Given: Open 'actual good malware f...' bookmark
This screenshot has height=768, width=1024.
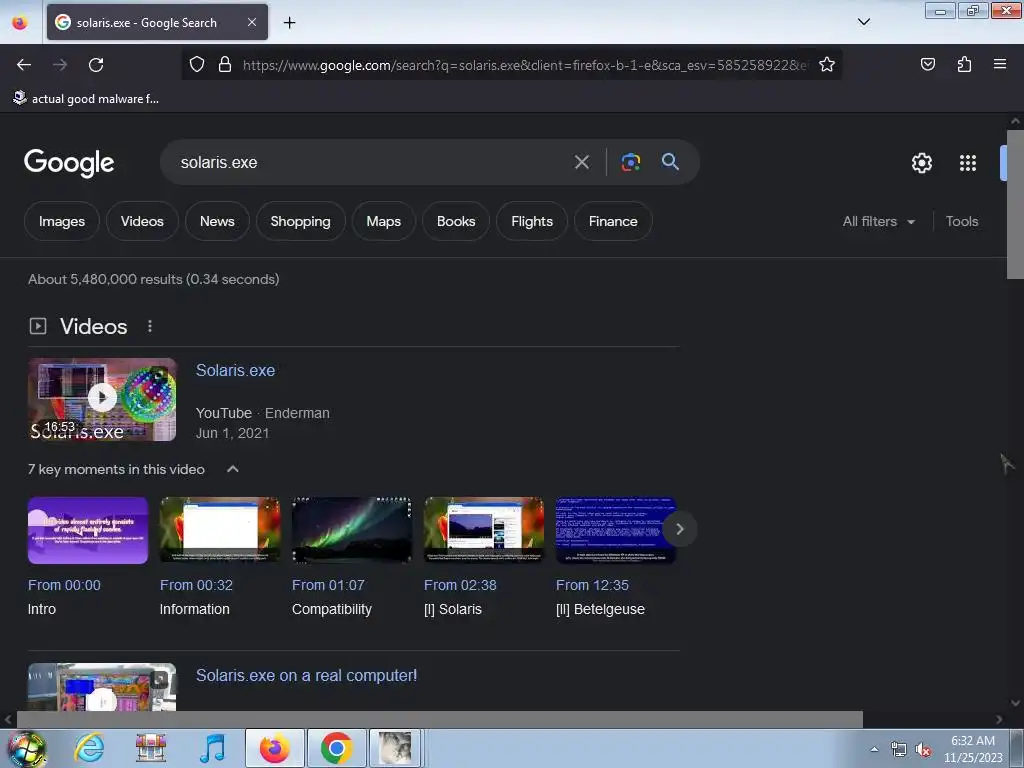Looking at the screenshot, I should 86,99.
